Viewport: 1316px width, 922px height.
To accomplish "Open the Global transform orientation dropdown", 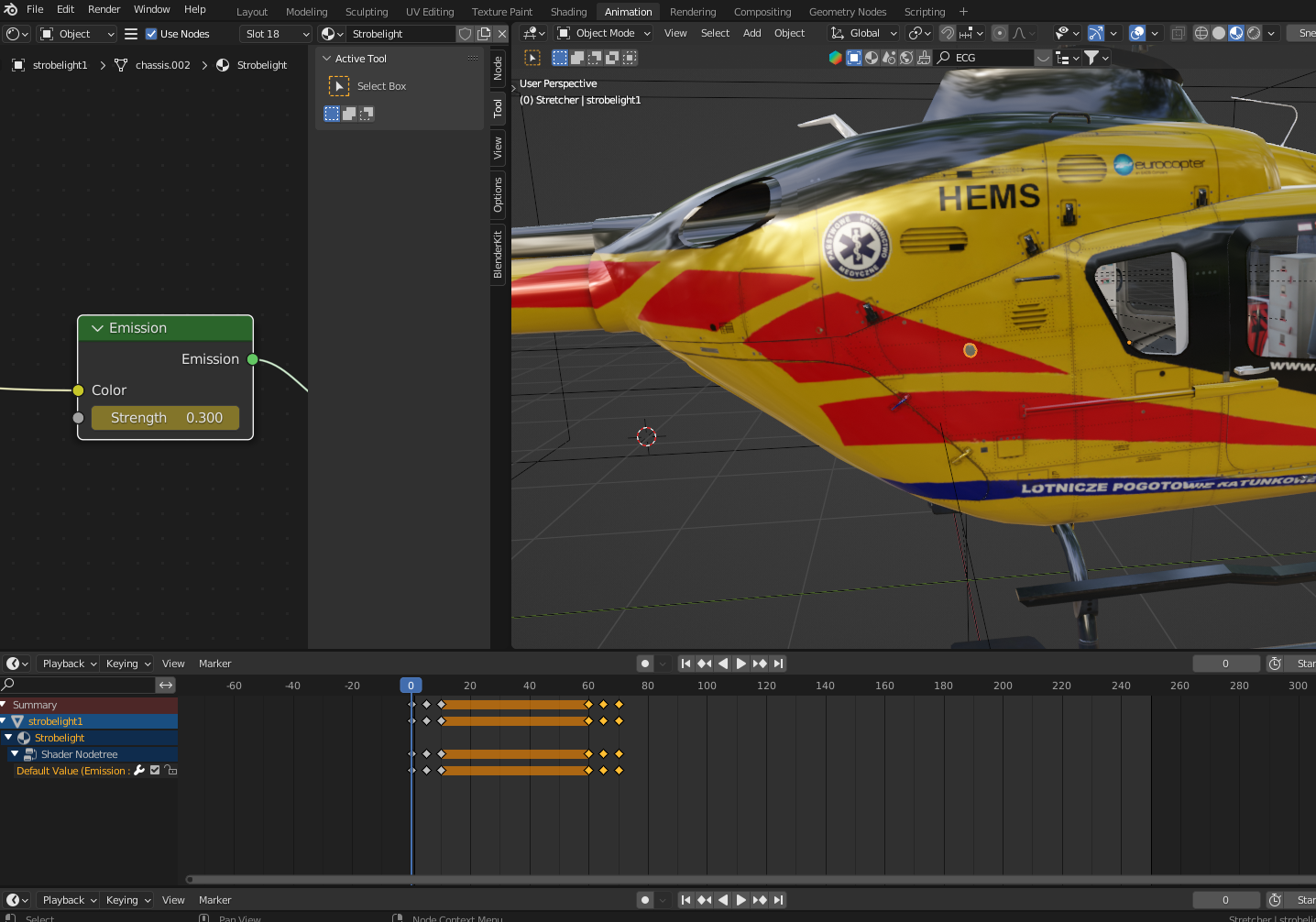I will 863,33.
